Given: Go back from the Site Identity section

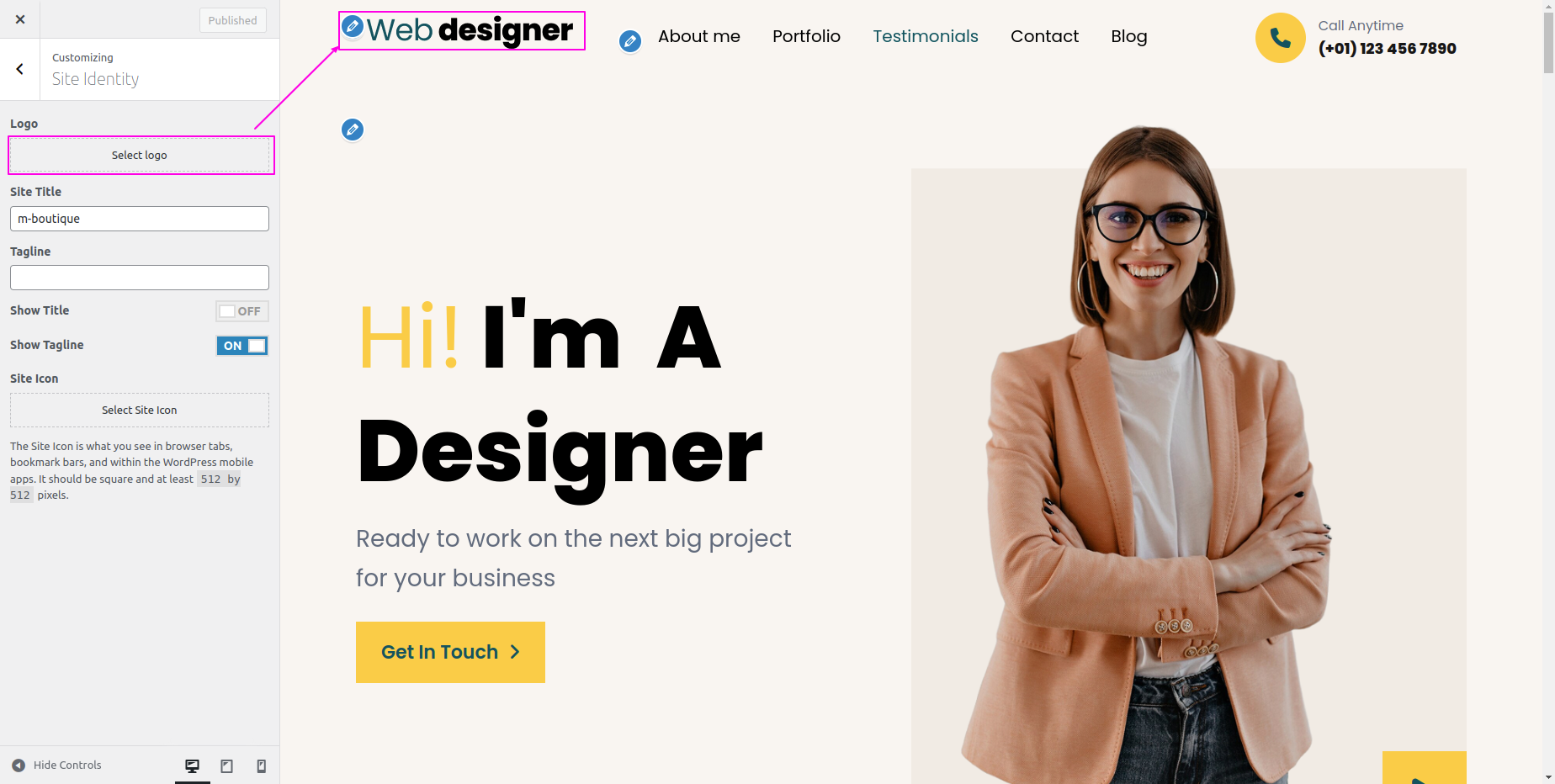Looking at the screenshot, I should click(20, 69).
